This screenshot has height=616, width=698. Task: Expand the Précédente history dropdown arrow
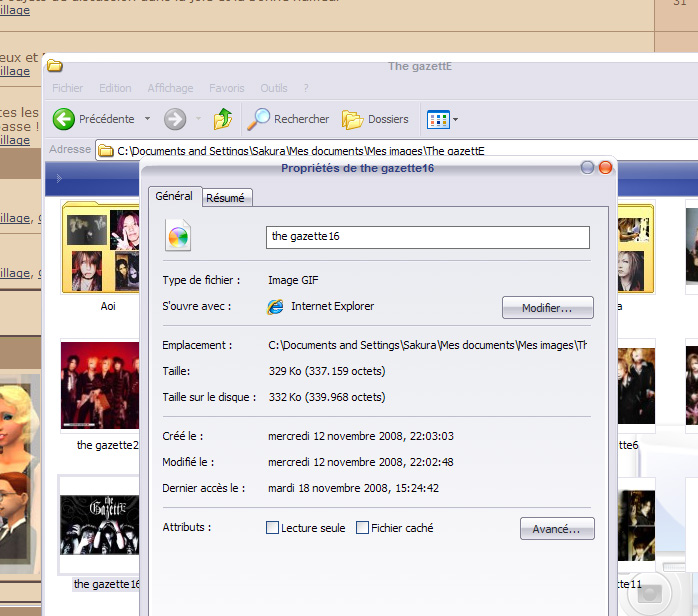click(x=147, y=119)
